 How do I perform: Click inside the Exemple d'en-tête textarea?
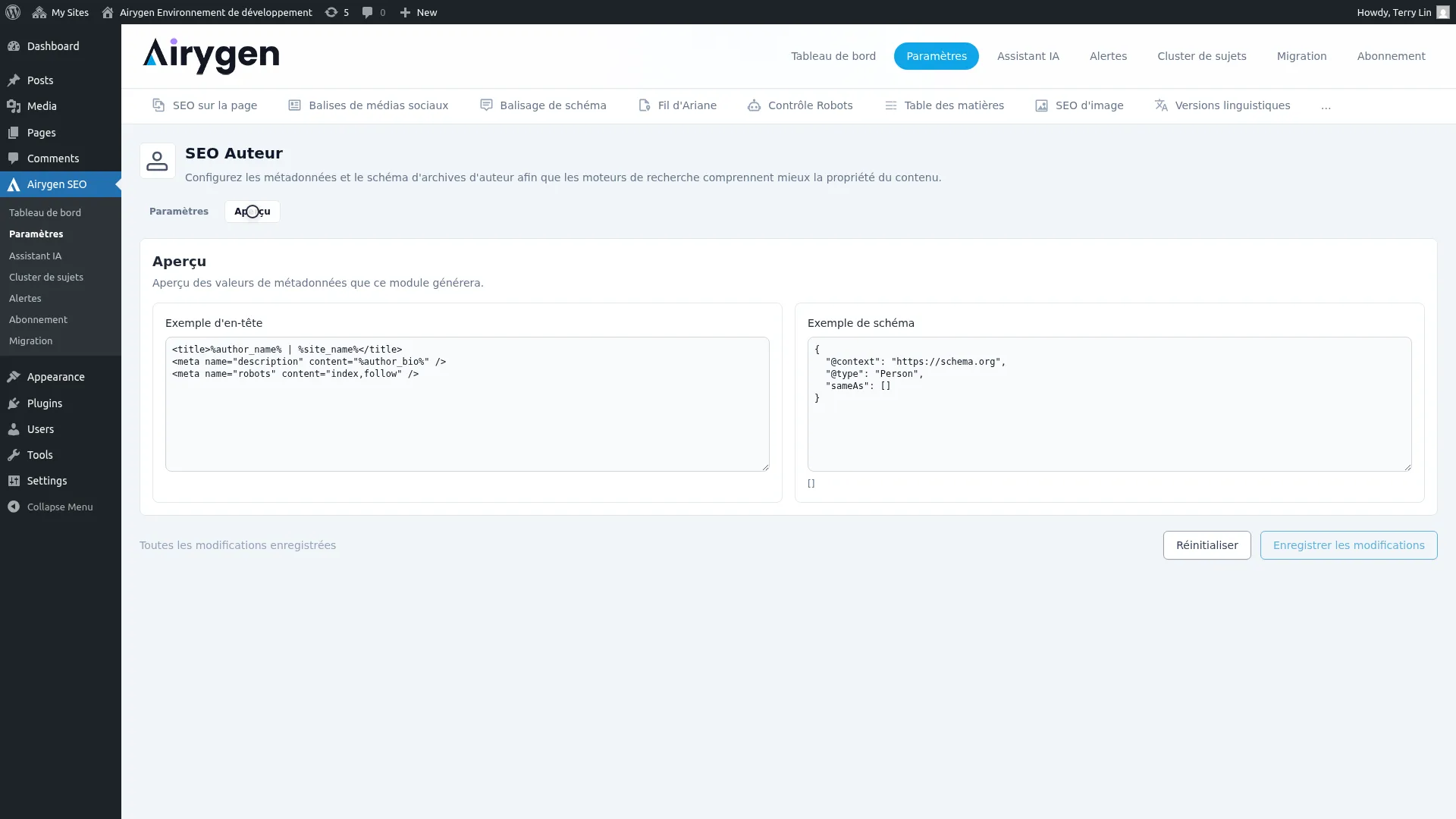[467, 404]
